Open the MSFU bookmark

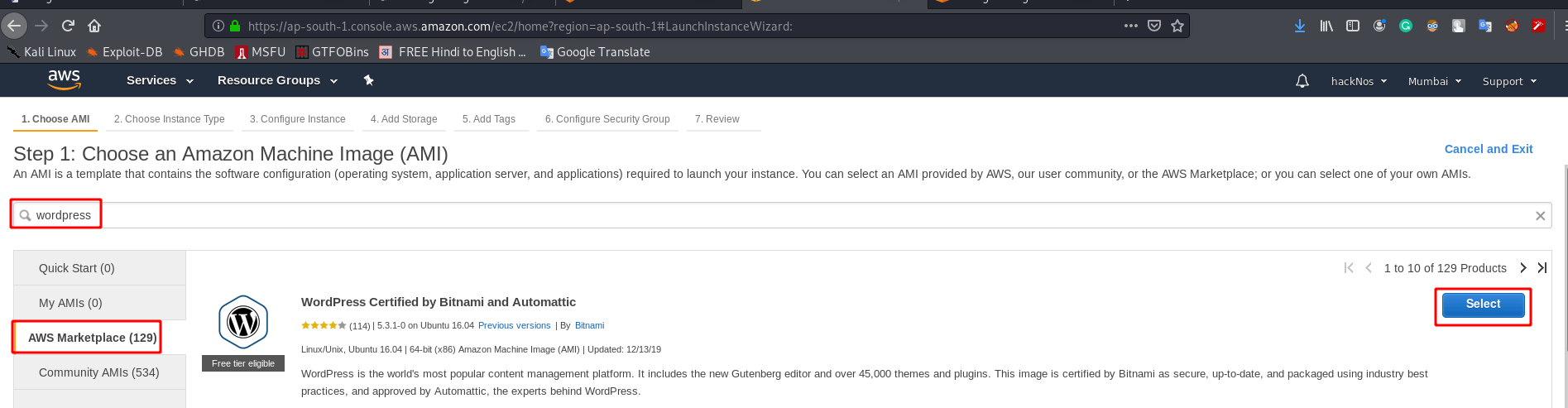click(x=261, y=51)
